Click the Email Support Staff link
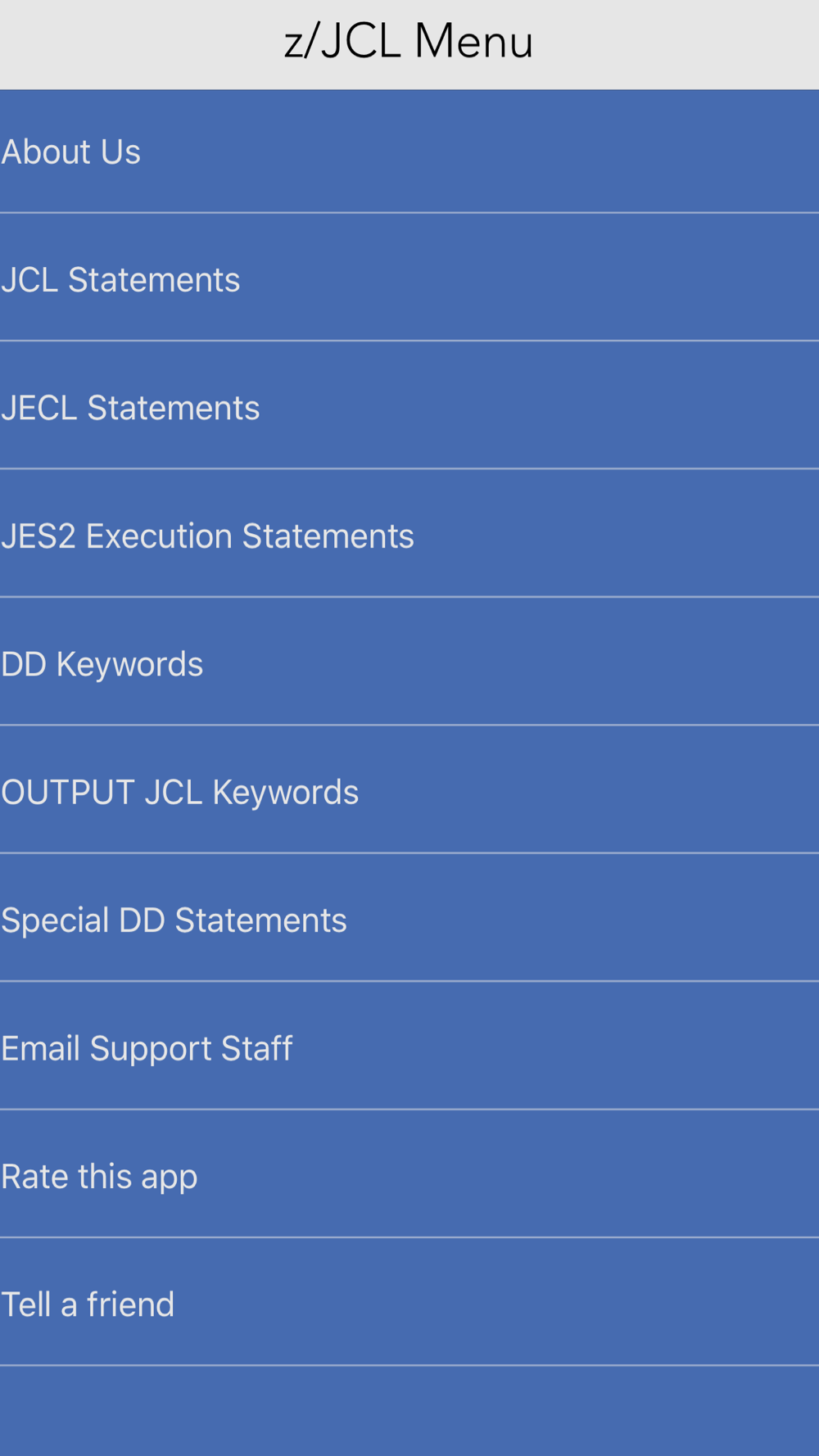The image size is (819, 1456). 409,1048
